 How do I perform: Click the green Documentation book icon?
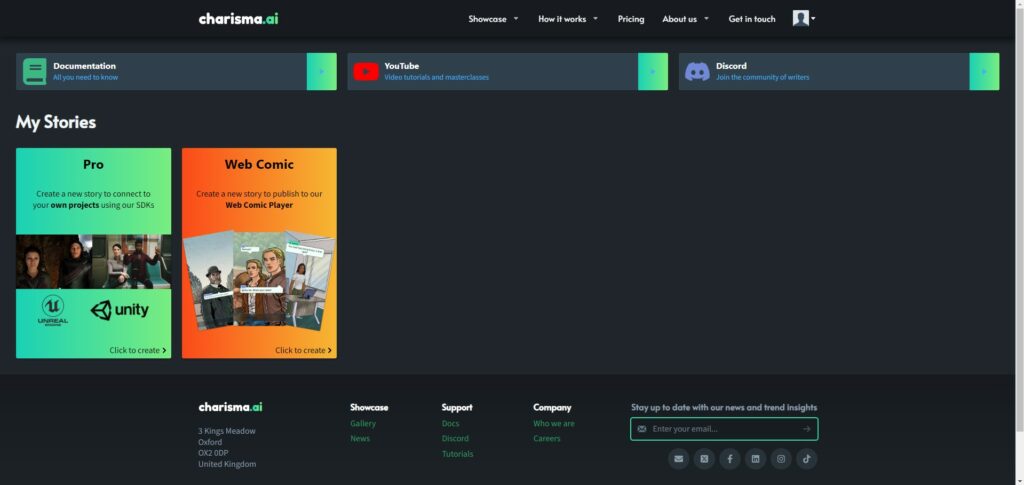(x=35, y=71)
